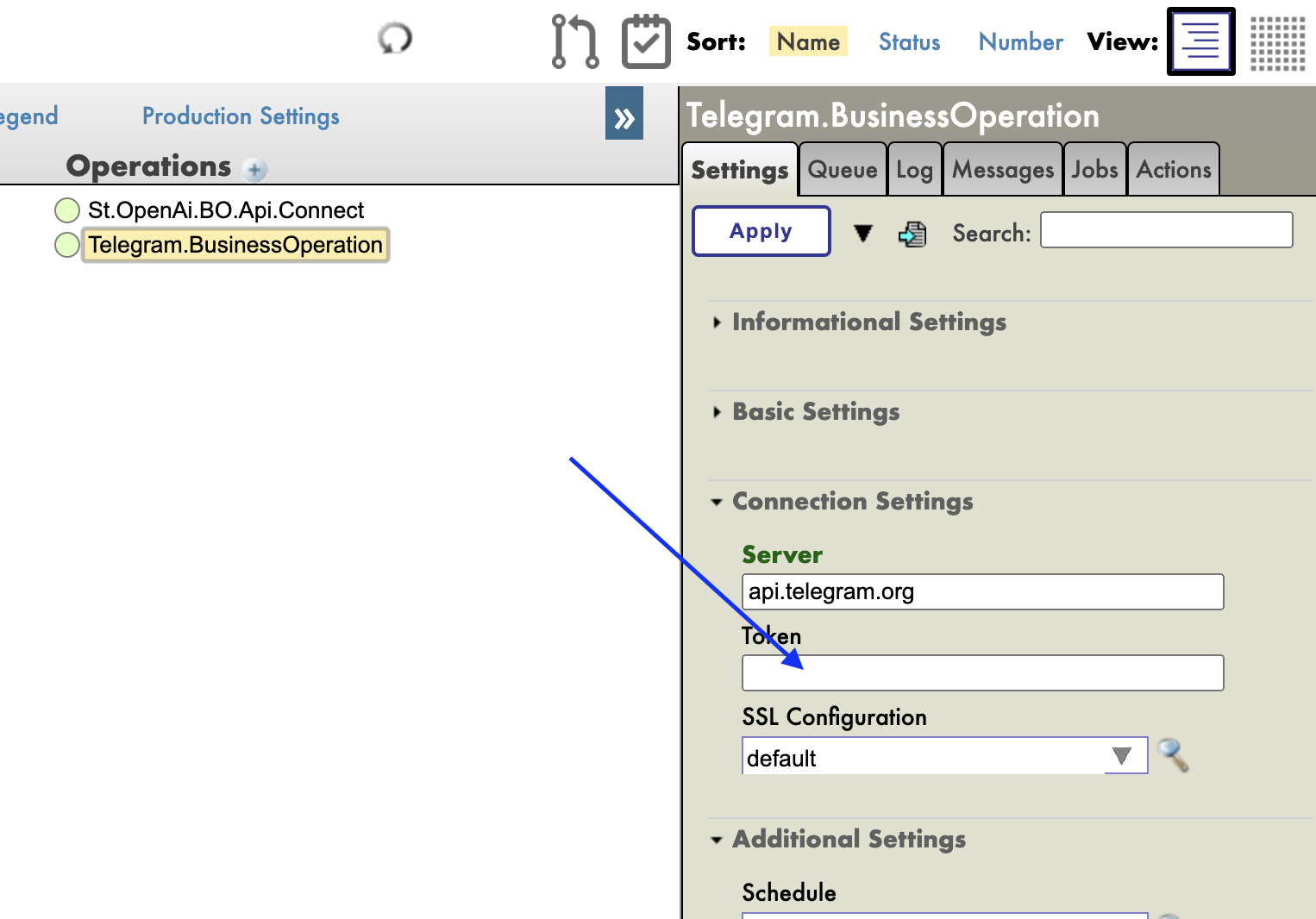Toggle status indicator of St.OpenAi.BO.Api.Connect
The image size is (1316, 919).
(67, 210)
